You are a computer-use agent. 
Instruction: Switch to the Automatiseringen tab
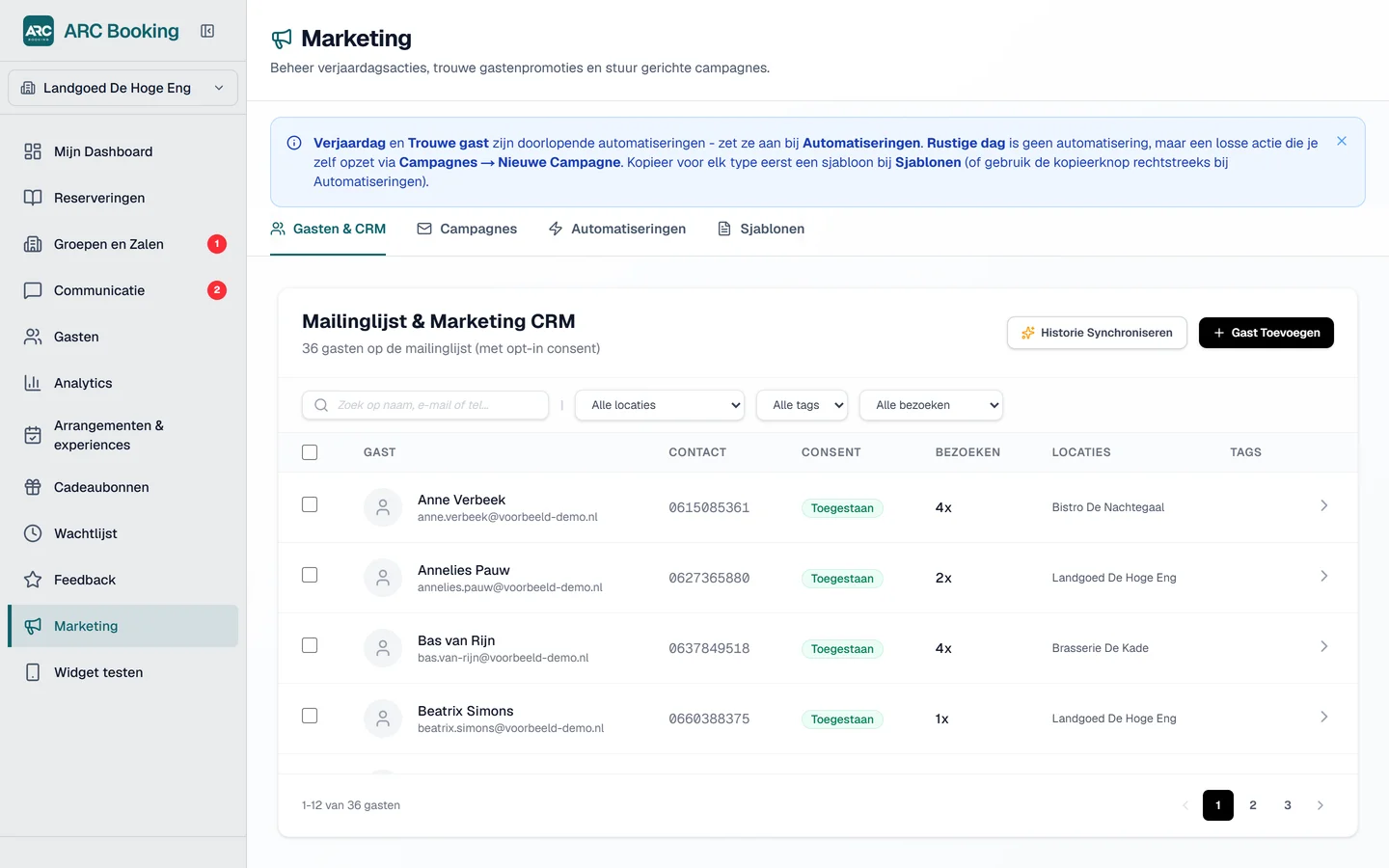tap(617, 230)
